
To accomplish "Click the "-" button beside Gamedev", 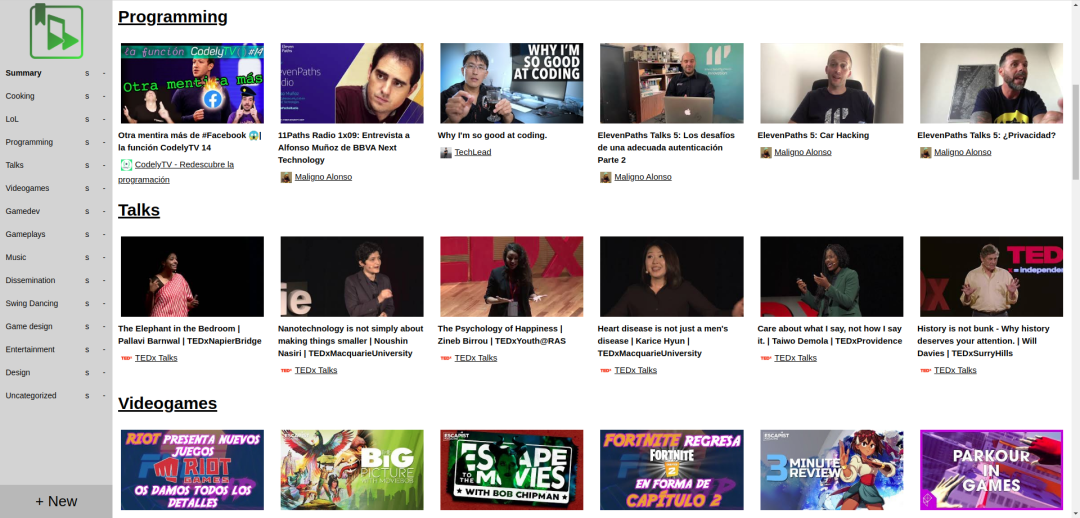I will (x=104, y=211).
